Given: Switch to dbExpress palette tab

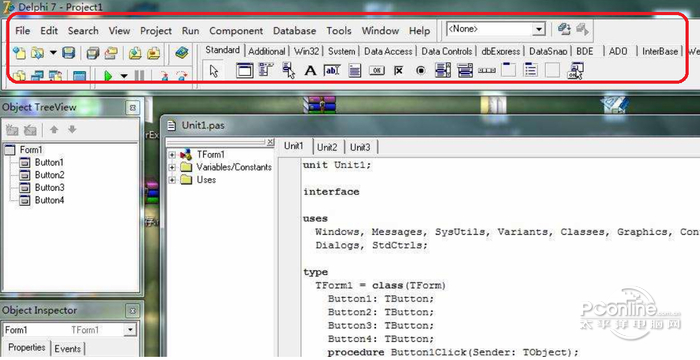Looking at the screenshot, I should pyautogui.click(x=500, y=51).
